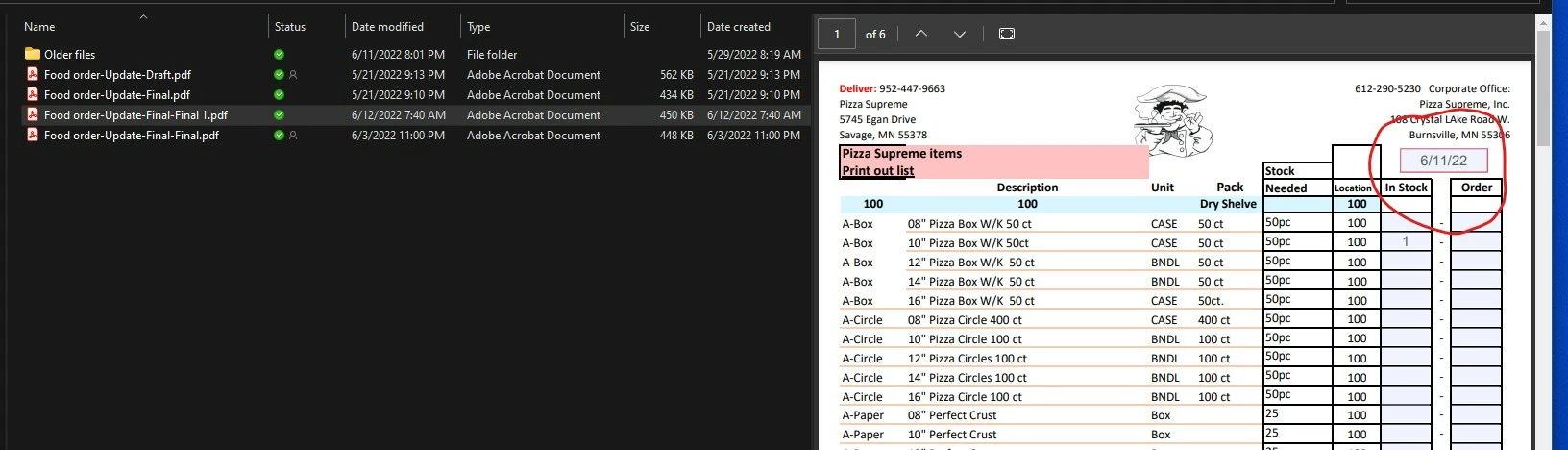
Task: Select file name Food order-Update-Draft.pdf
Action: point(117,75)
